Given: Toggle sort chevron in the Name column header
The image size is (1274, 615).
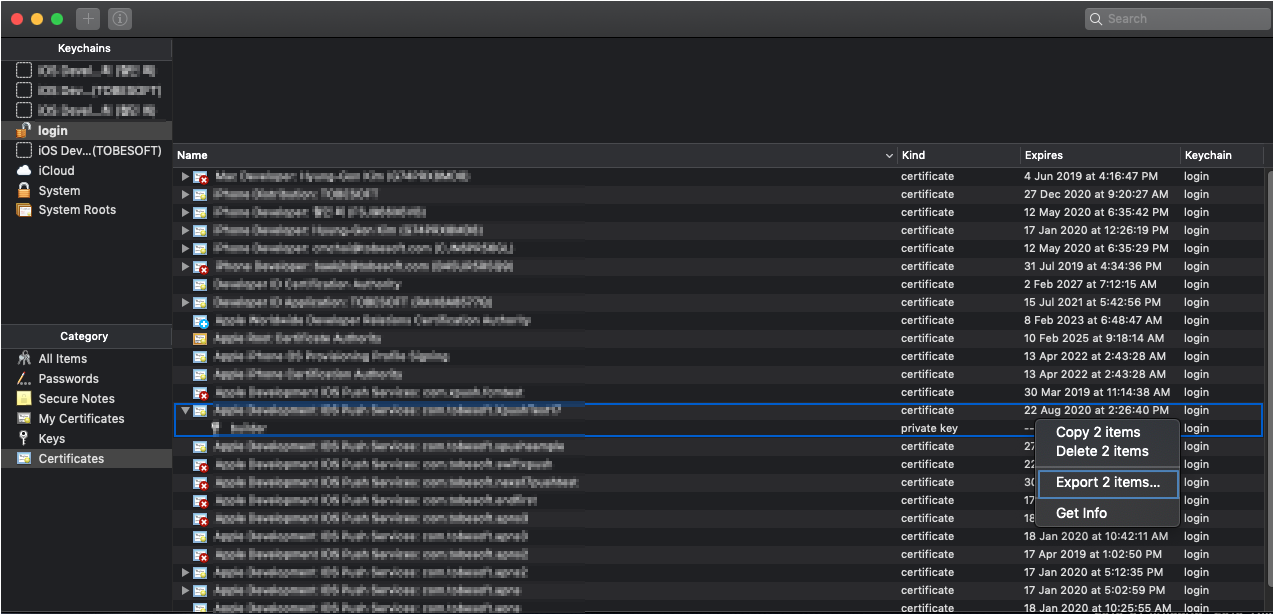Looking at the screenshot, I should (889, 156).
